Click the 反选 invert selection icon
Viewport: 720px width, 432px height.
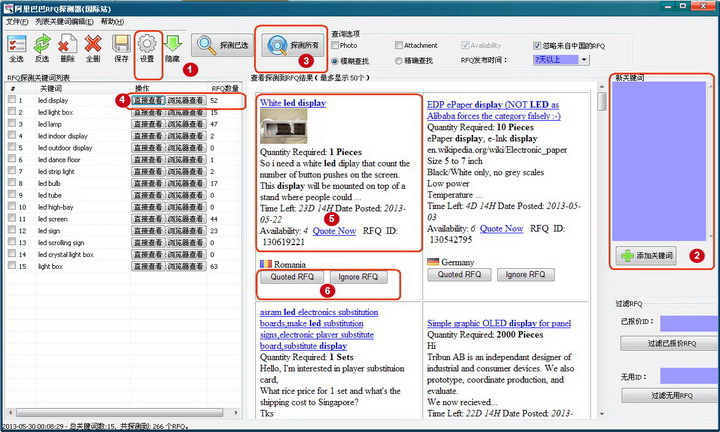tap(42, 48)
